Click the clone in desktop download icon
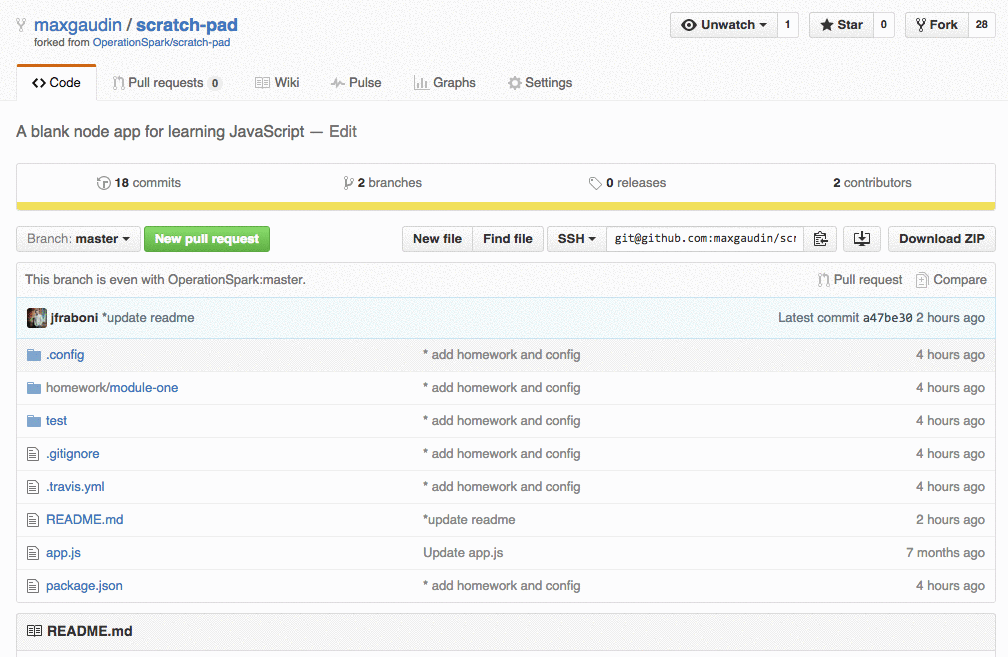 [x=861, y=238]
